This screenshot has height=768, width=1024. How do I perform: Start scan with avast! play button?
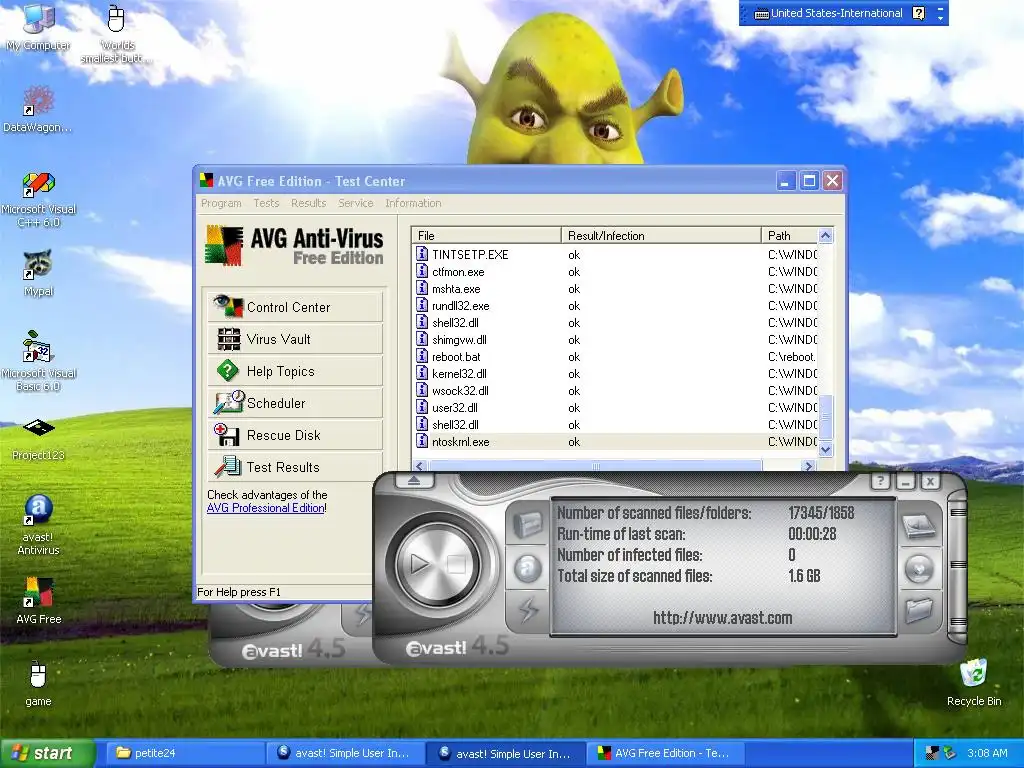click(419, 564)
